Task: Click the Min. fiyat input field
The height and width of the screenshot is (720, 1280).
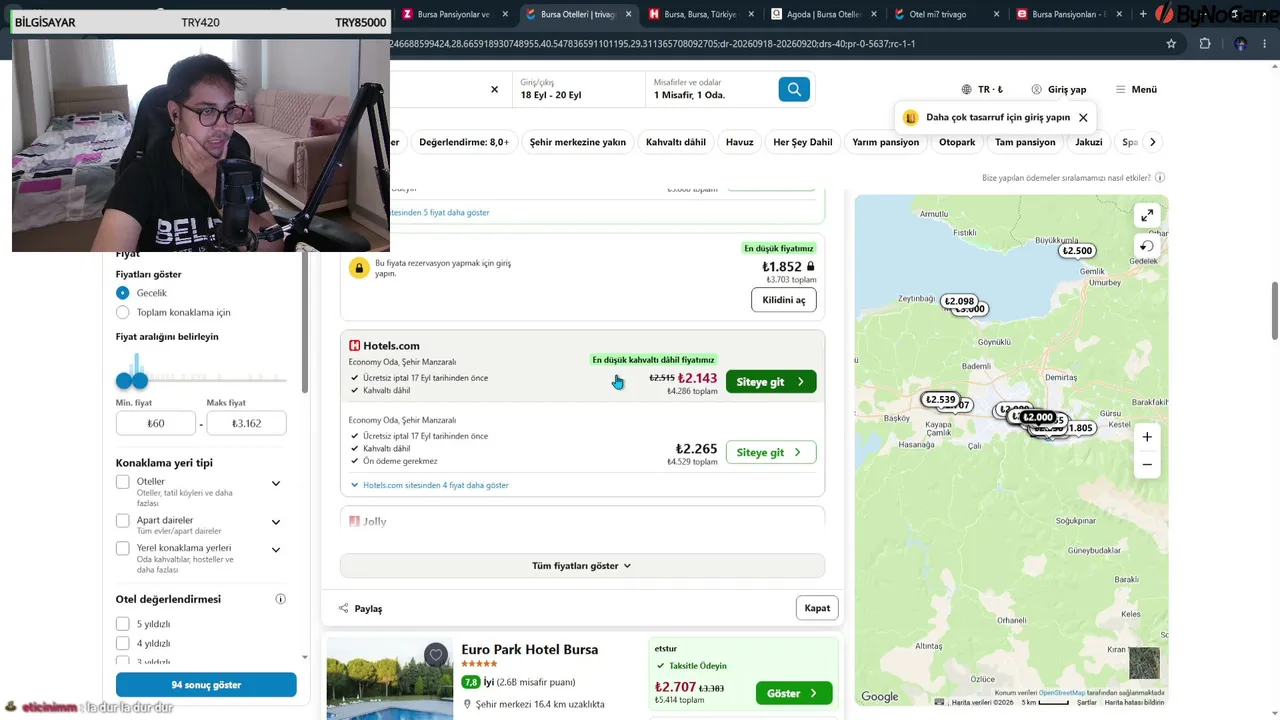Action: pyautogui.click(x=155, y=423)
